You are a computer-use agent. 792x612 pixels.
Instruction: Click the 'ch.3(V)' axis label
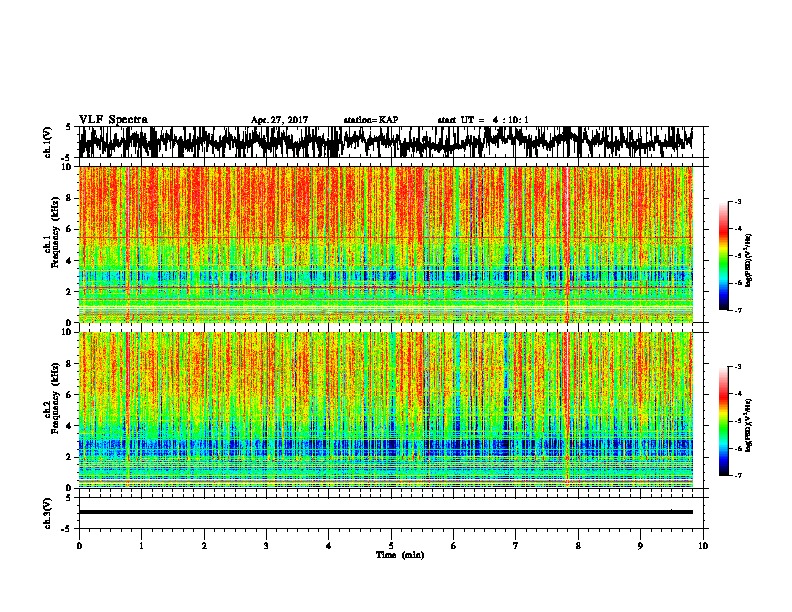(48, 513)
